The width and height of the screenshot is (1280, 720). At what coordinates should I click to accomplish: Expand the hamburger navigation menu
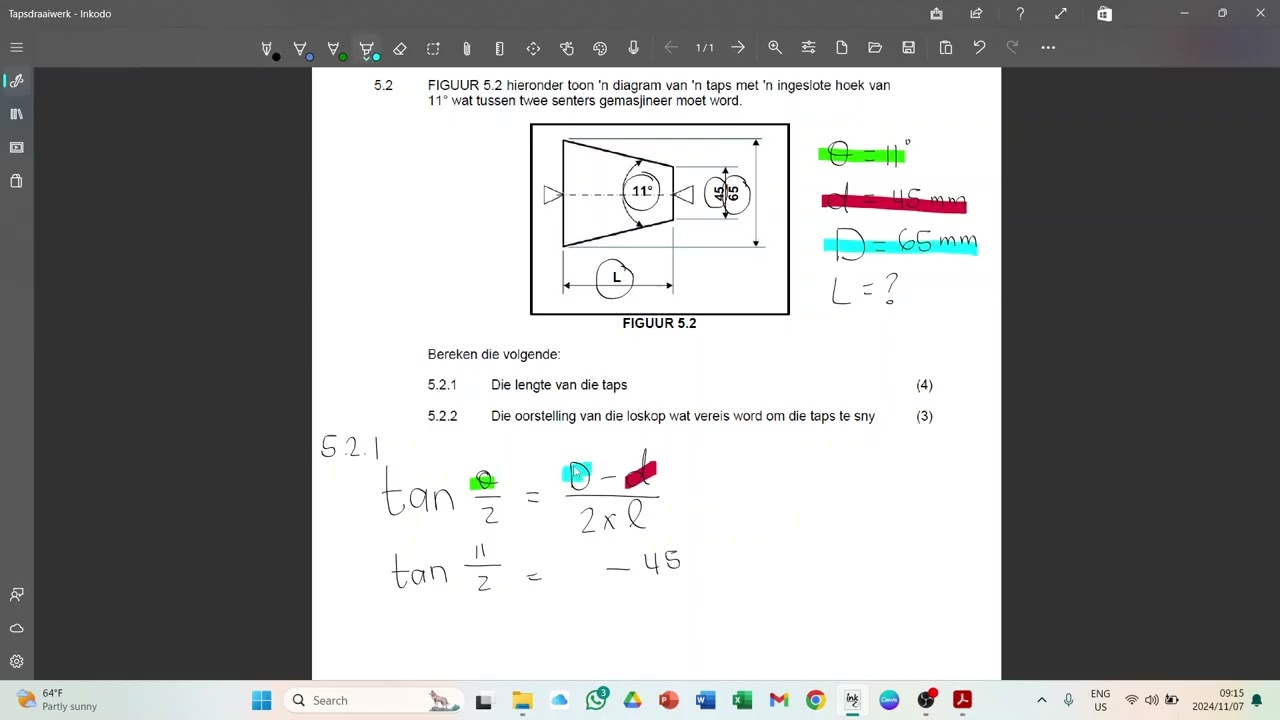(x=16, y=48)
